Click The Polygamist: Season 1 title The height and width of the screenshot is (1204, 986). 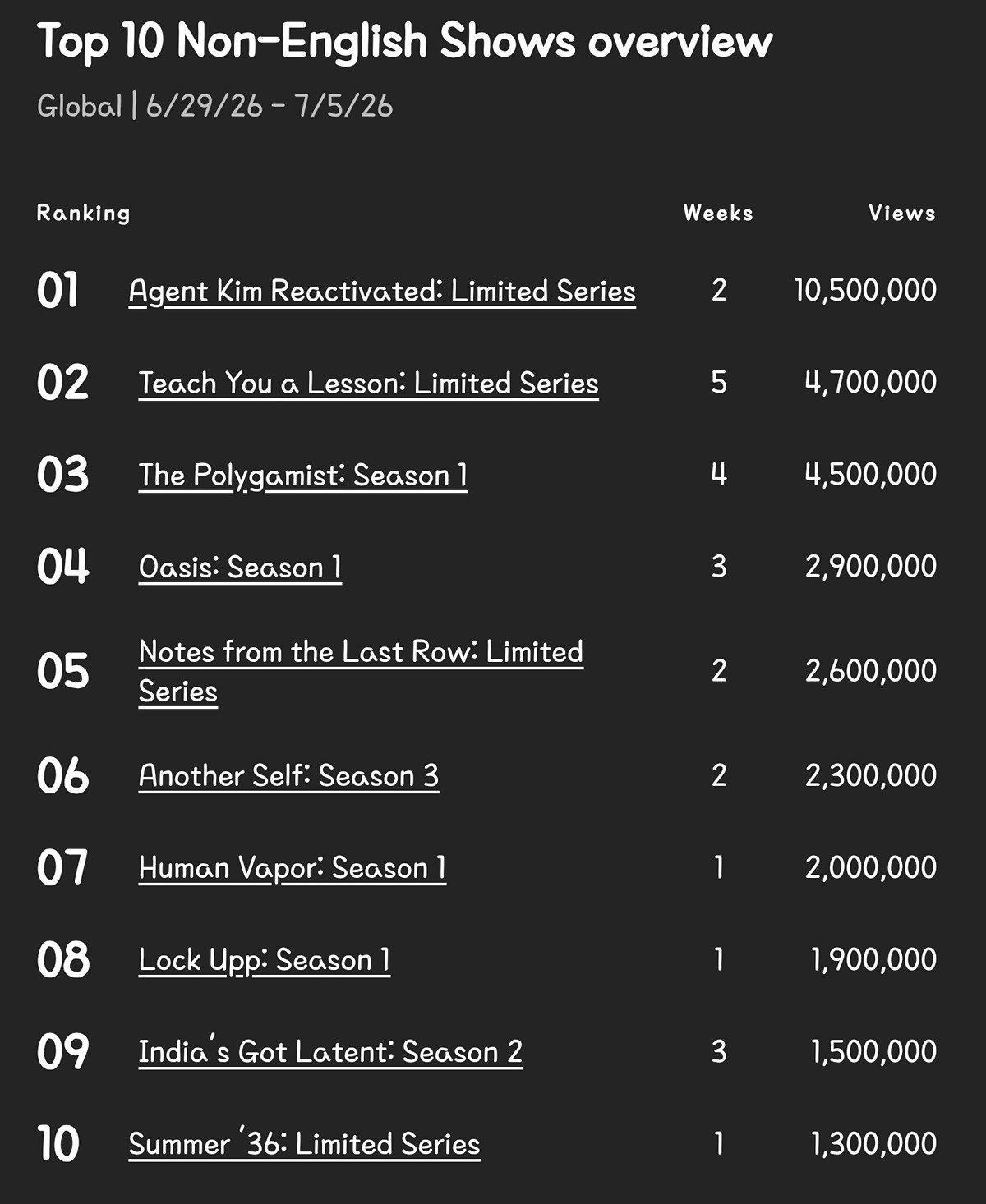pyautogui.click(x=303, y=475)
